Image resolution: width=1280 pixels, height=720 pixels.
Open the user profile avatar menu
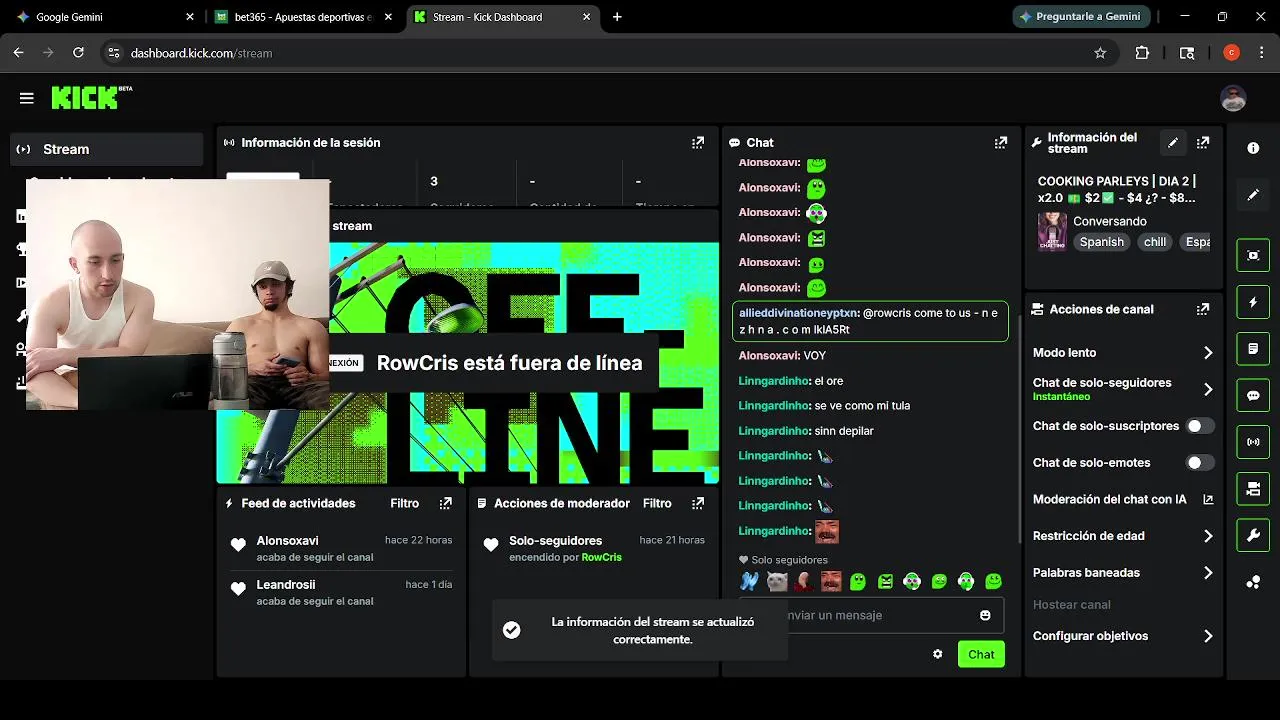pos(1233,98)
